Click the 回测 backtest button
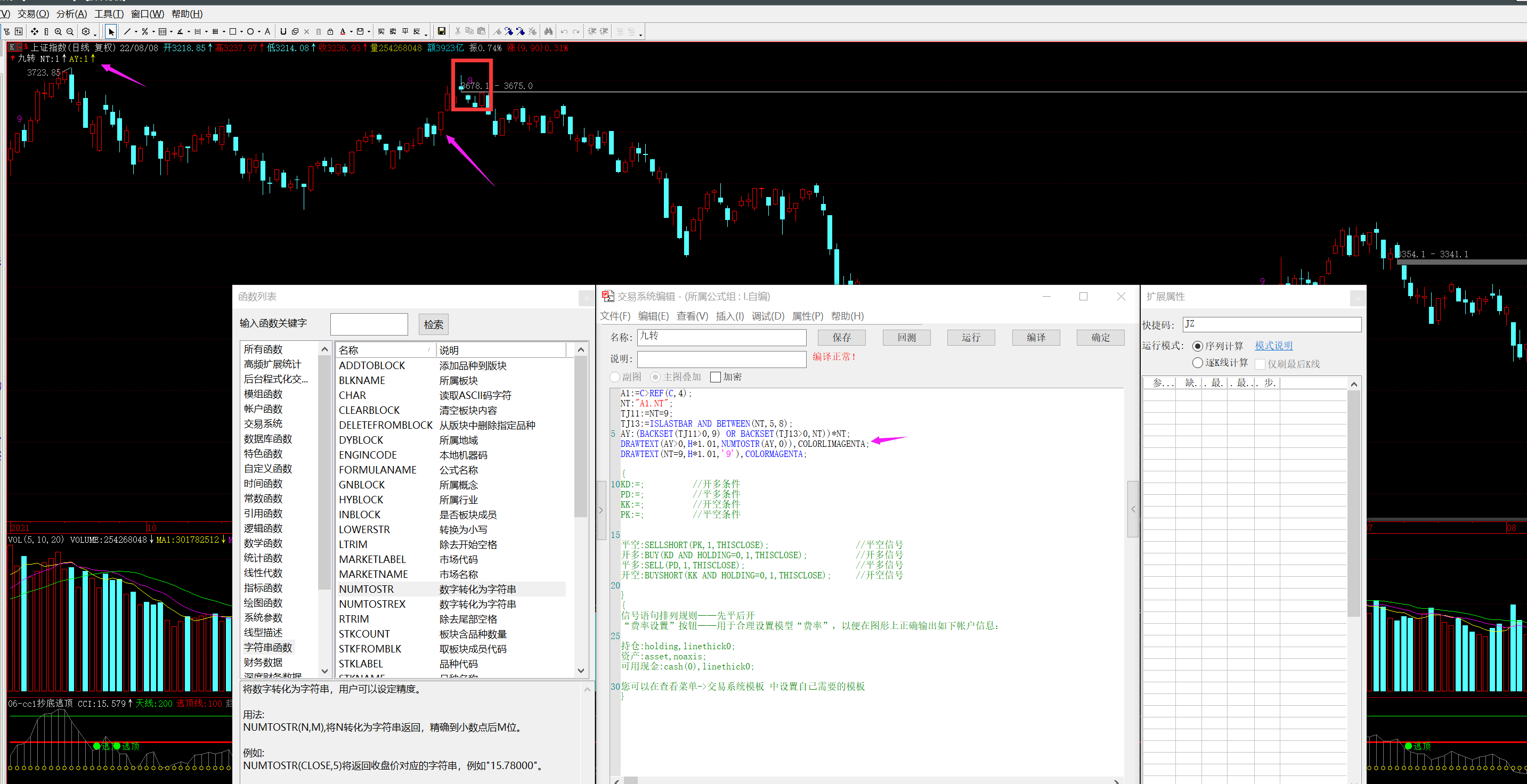The image size is (1527, 784). pos(906,338)
